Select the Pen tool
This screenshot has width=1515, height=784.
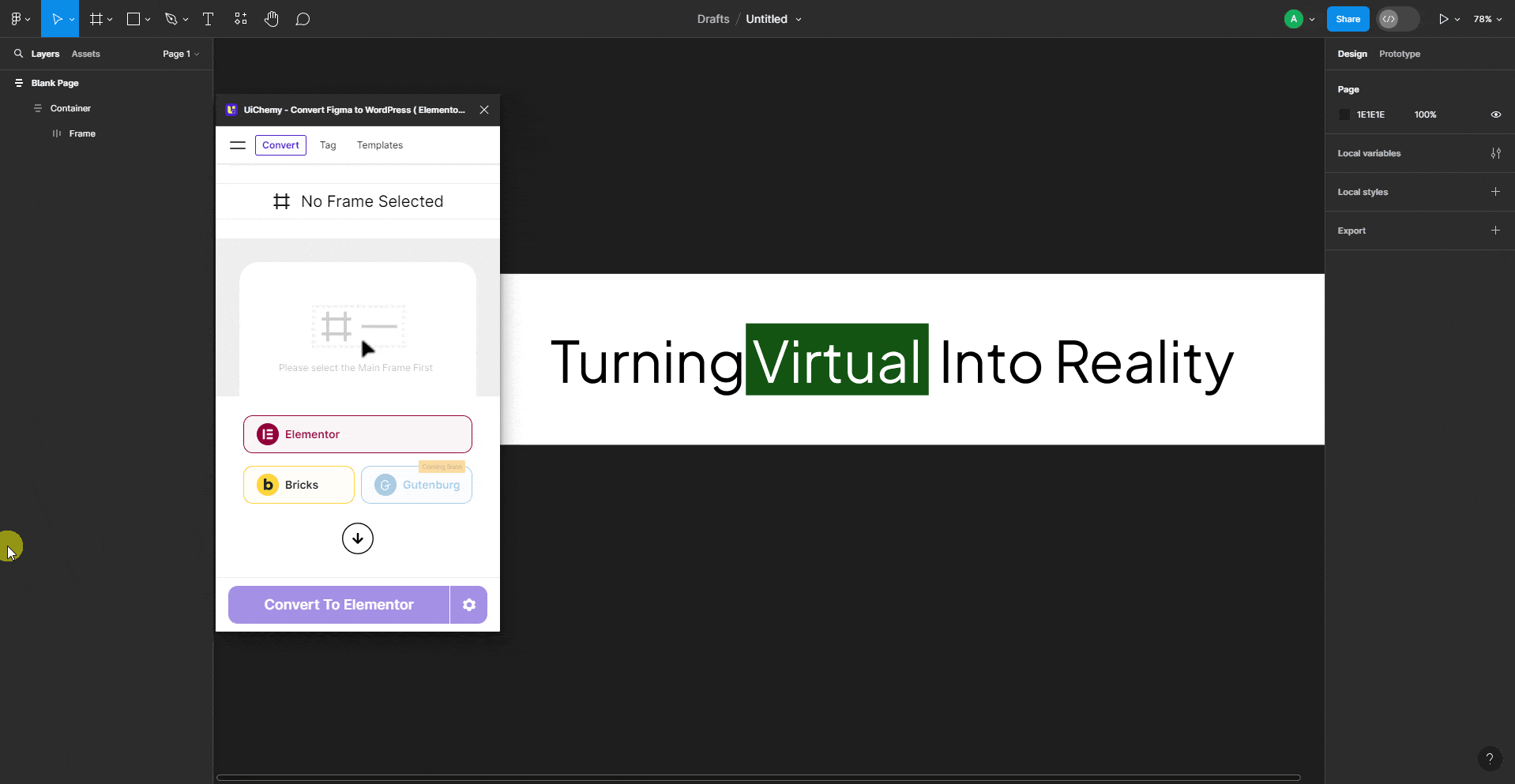pos(171,18)
